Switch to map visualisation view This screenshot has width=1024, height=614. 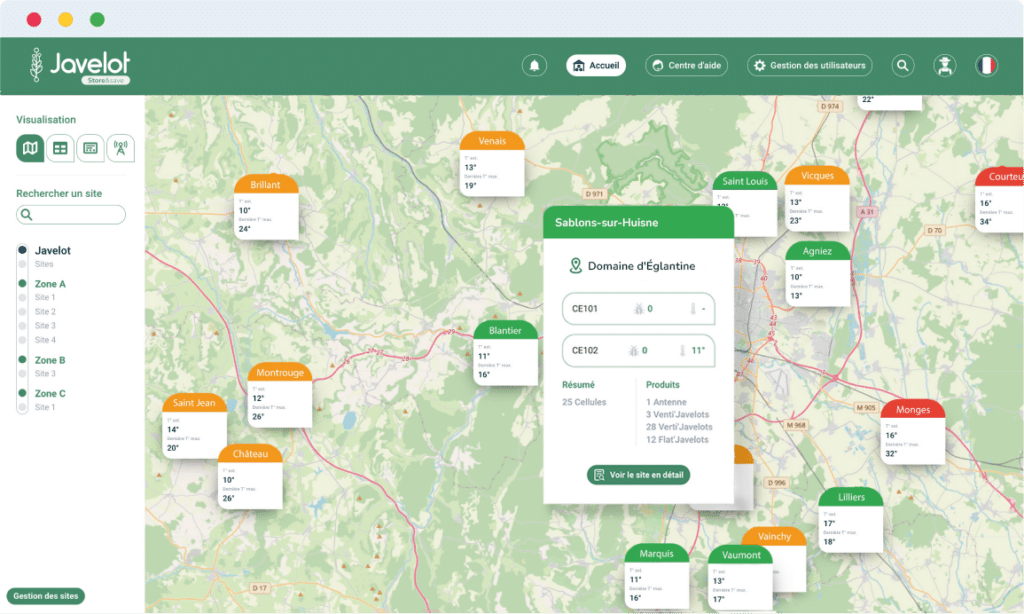click(31, 148)
